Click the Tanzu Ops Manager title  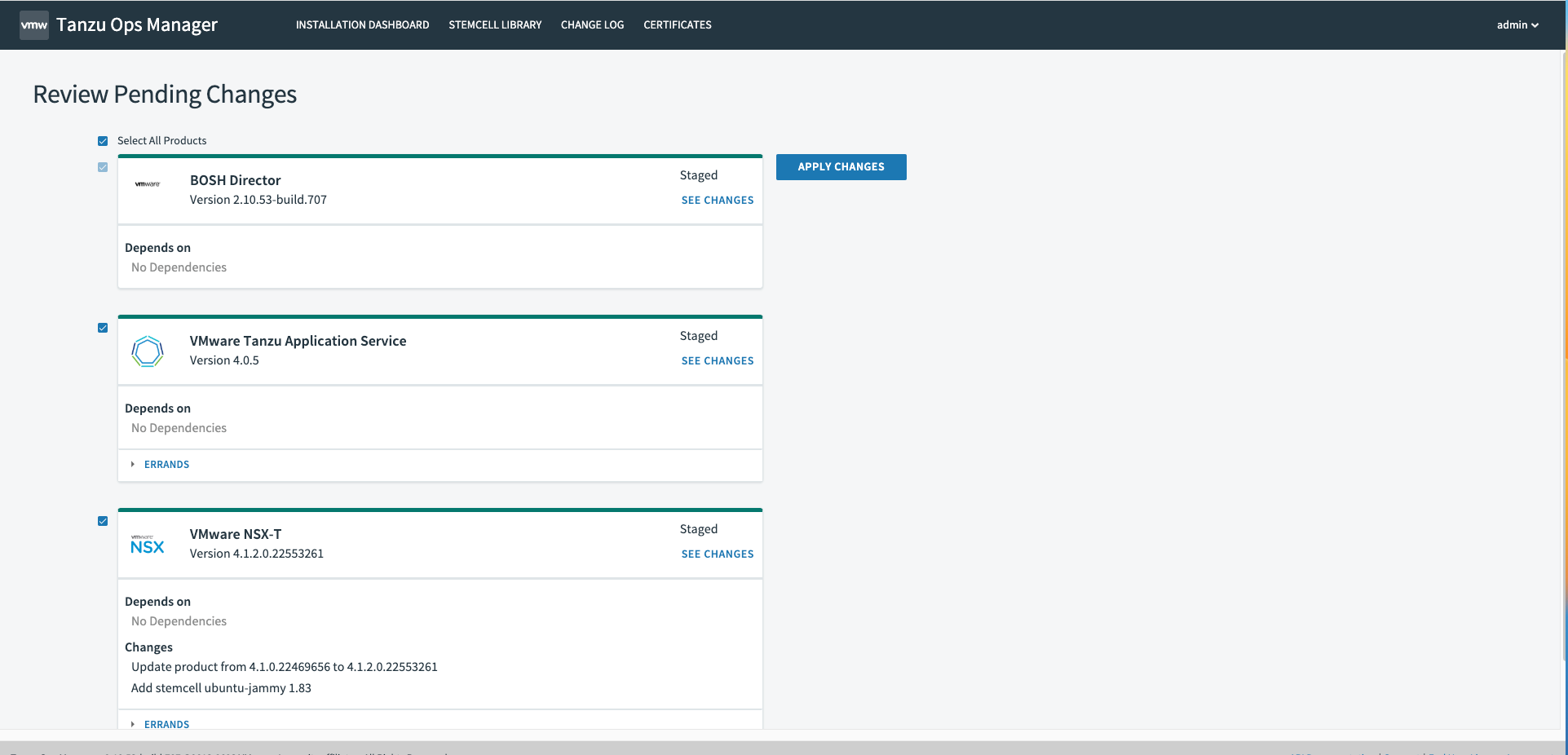pos(137,25)
